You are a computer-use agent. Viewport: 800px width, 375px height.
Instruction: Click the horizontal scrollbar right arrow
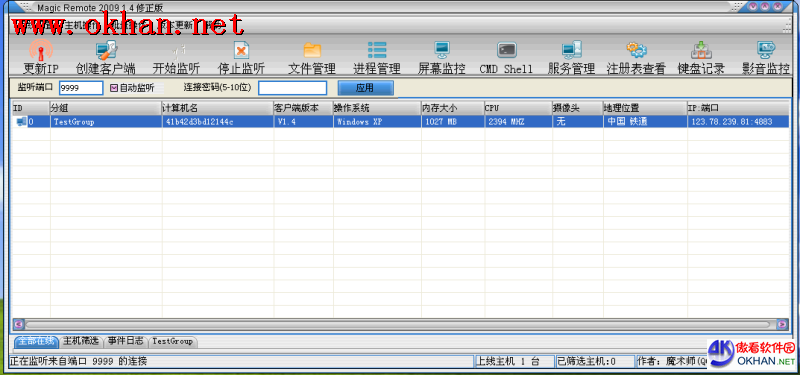click(x=782, y=324)
